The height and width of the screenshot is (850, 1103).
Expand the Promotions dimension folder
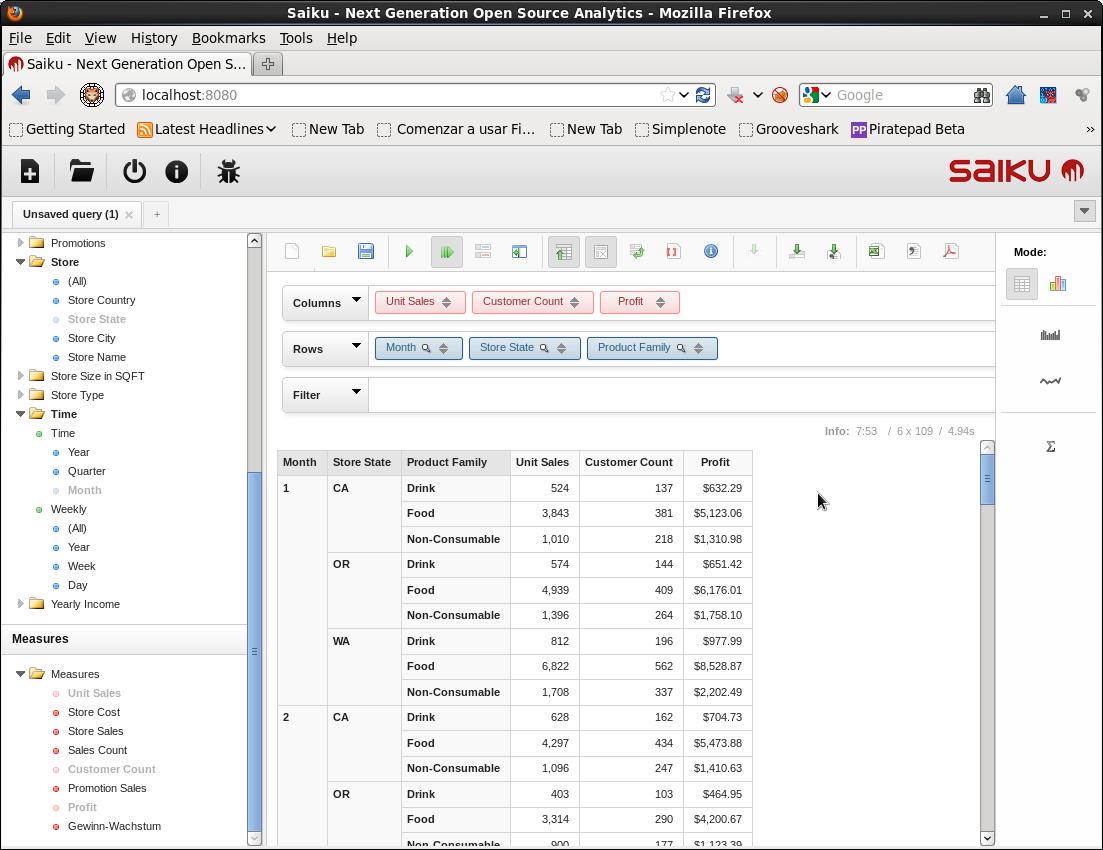(x=21, y=243)
